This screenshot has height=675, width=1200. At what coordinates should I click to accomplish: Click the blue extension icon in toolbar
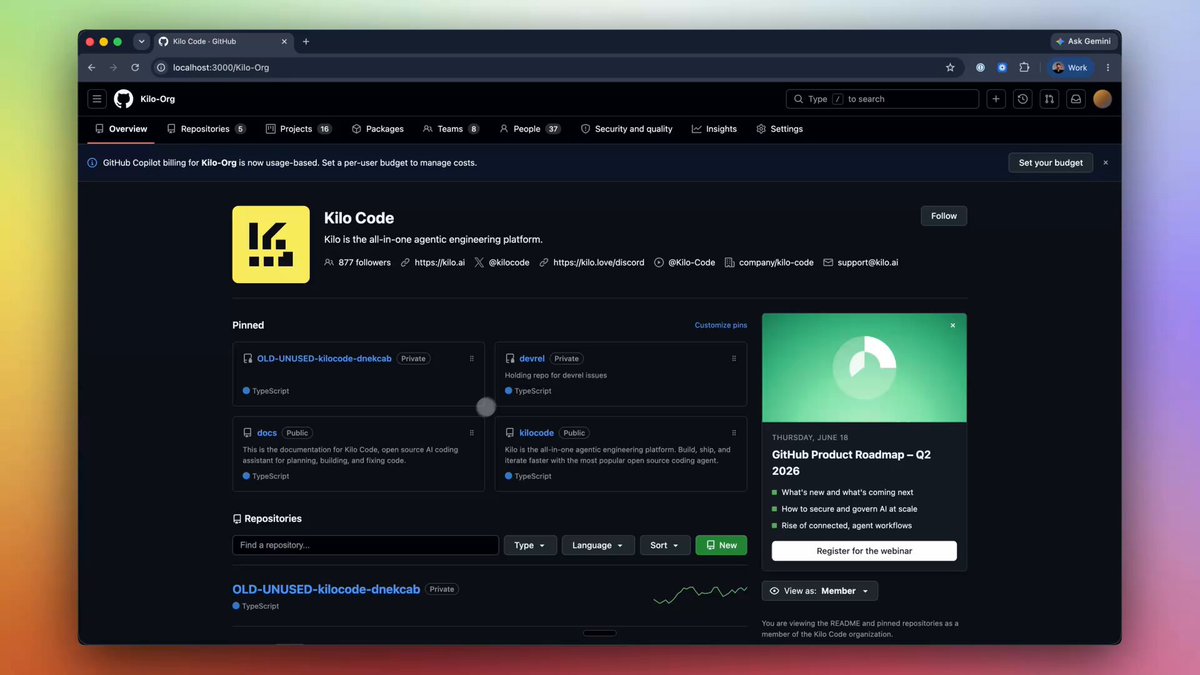tap(1002, 68)
